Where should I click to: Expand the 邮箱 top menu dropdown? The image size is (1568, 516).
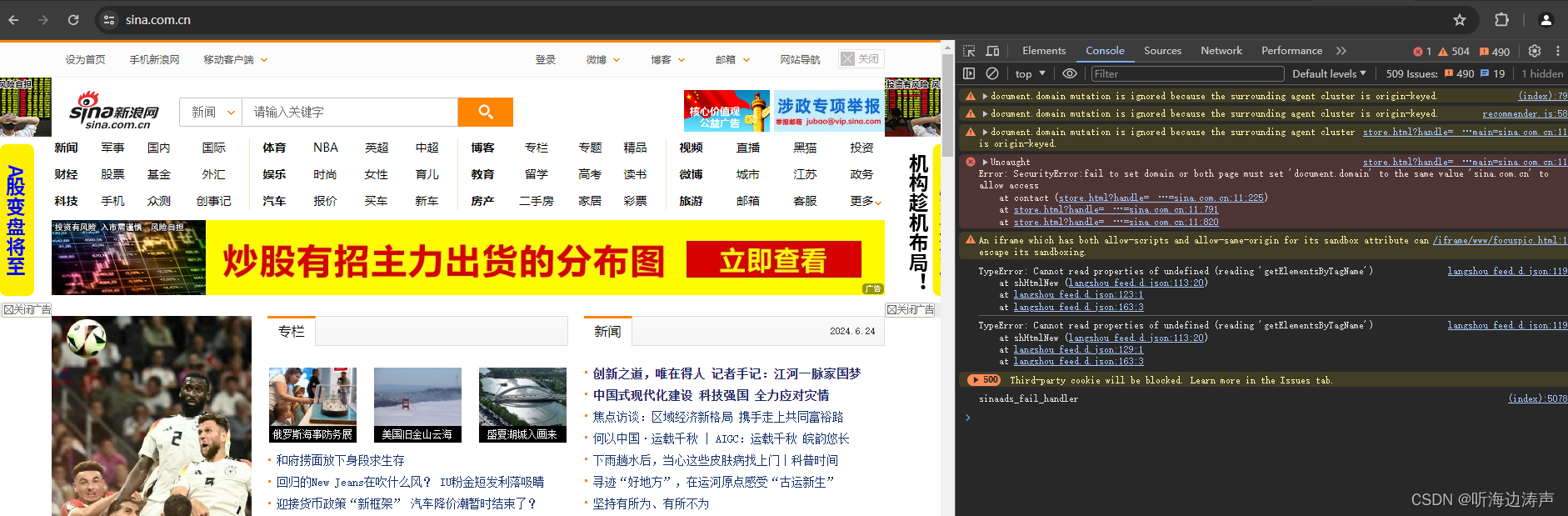(733, 60)
